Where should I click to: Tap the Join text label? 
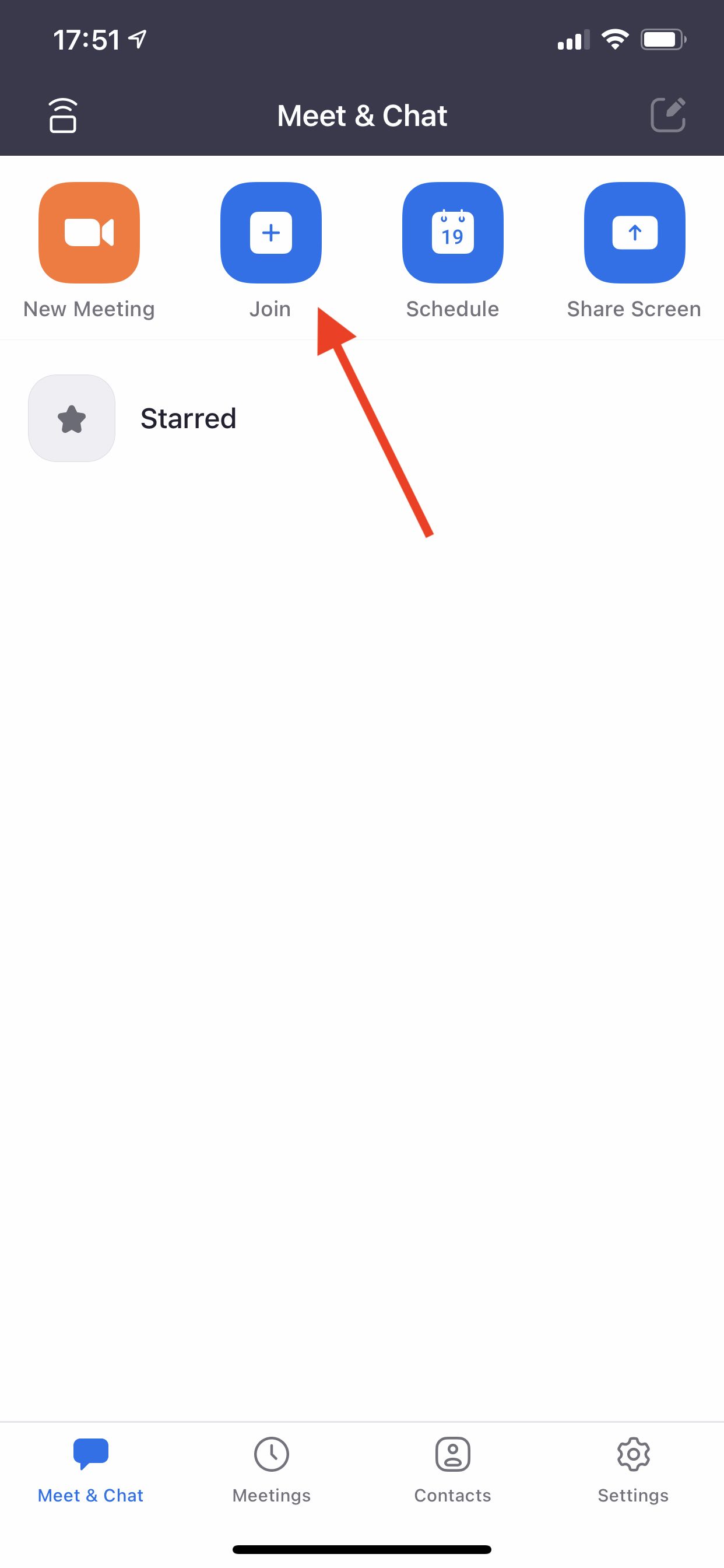pyautogui.click(x=270, y=309)
